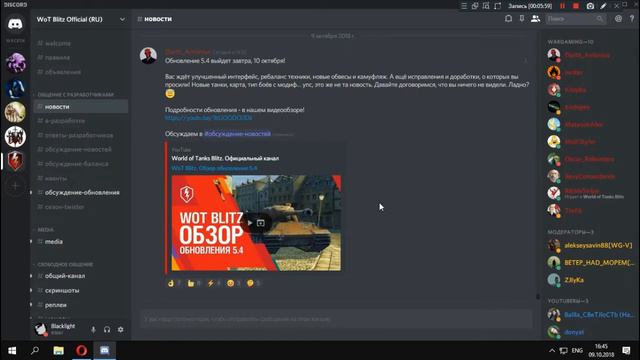
Task: Click the Blacklight user avatar
Action: (41, 329)
